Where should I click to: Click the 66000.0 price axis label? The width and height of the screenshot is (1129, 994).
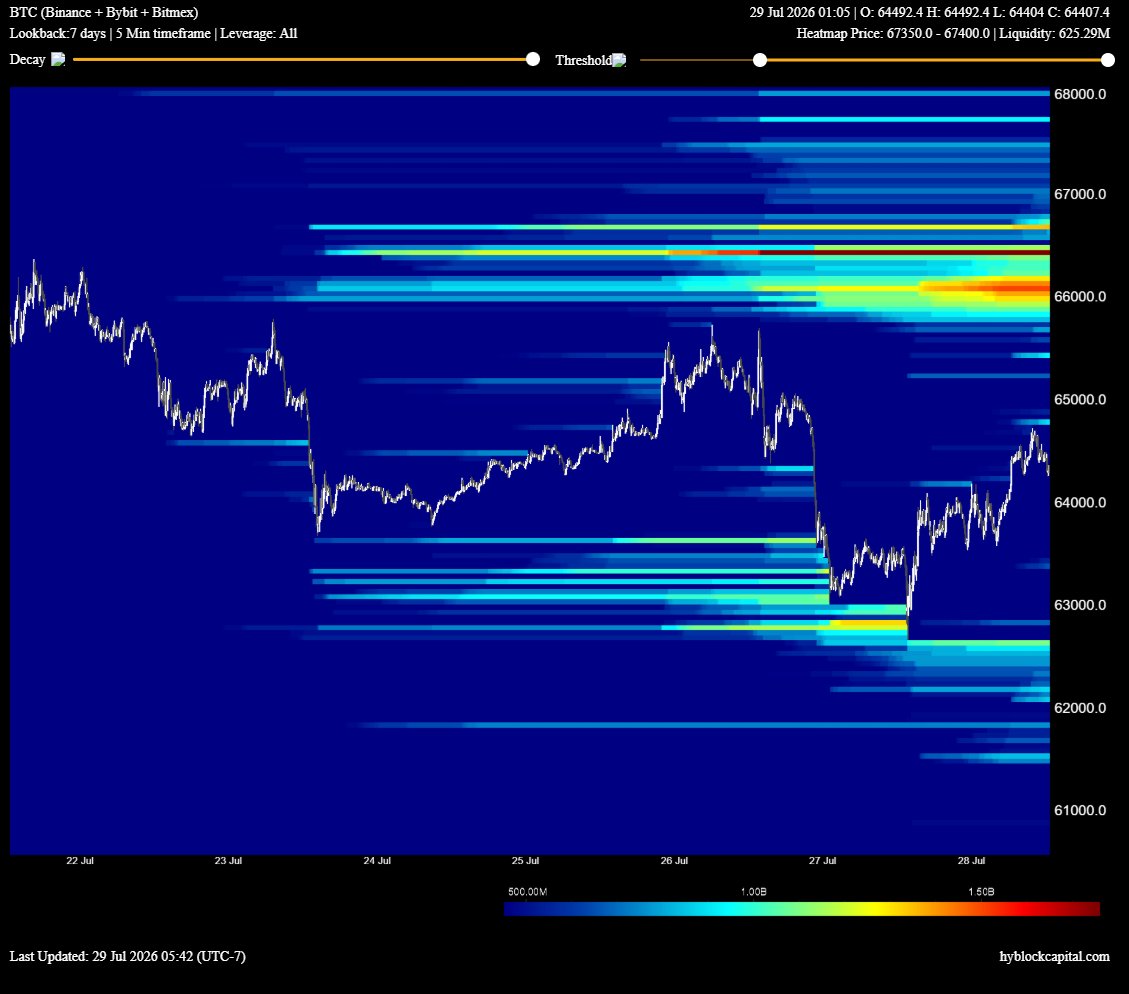pos(1080,297)
